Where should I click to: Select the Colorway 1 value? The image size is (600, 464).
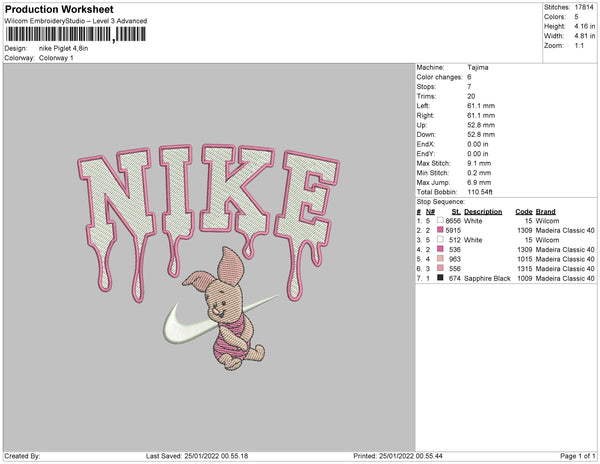pos(56,58)
